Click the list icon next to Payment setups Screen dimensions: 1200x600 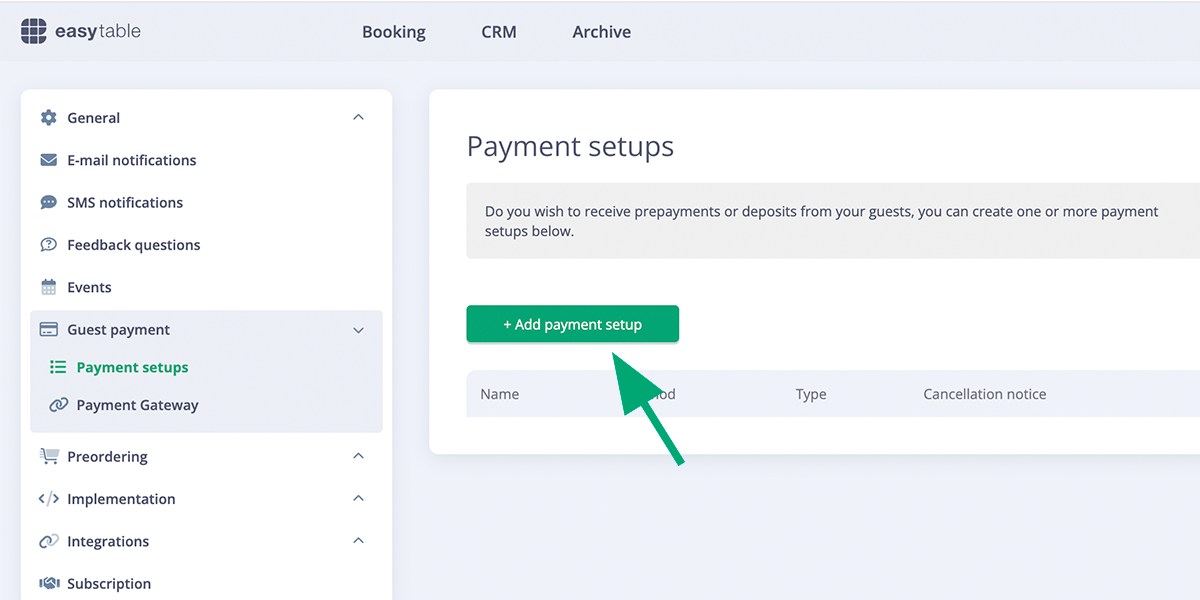tap(60, 367)
